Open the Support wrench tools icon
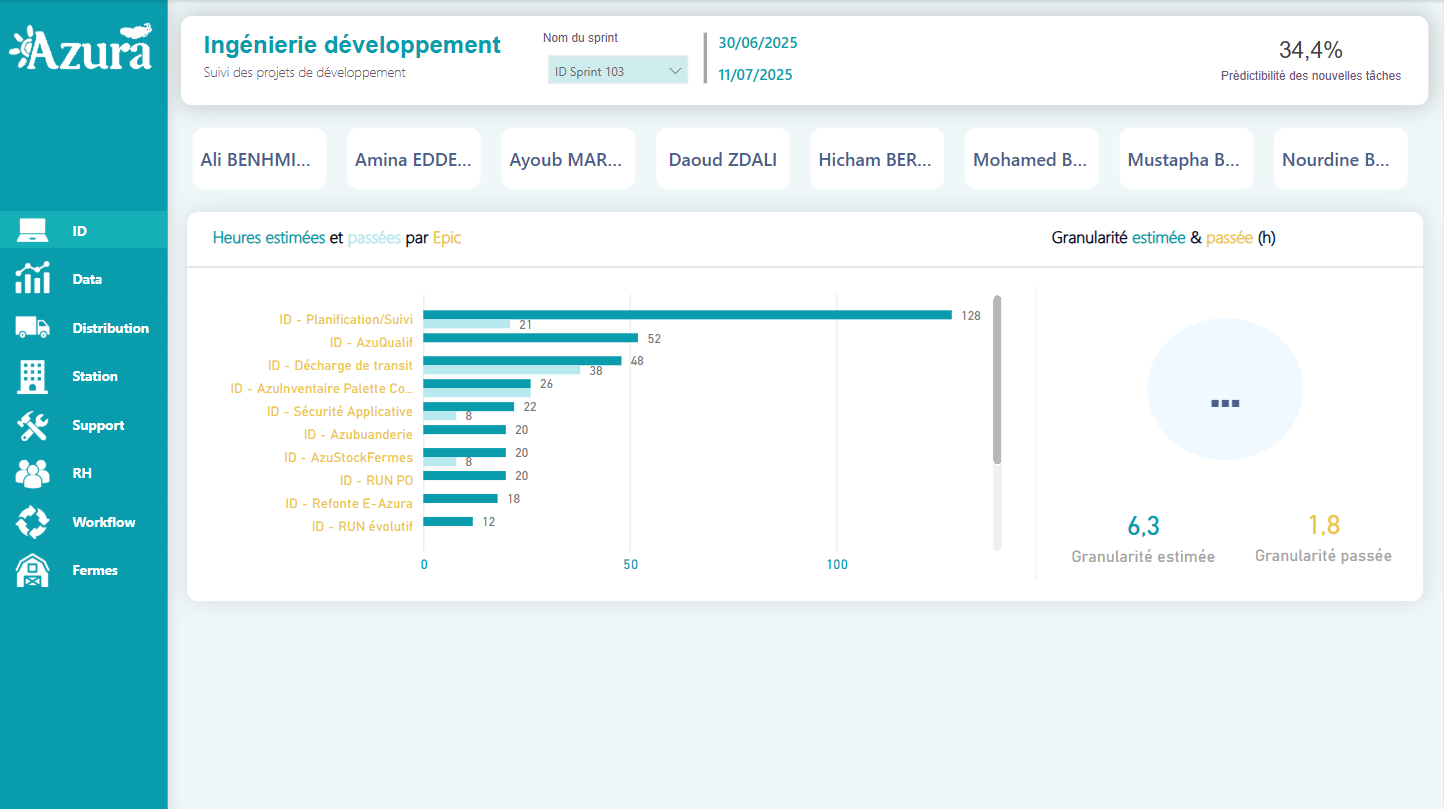This screenshot has width=1444, height=809. [x=32, y=425]
